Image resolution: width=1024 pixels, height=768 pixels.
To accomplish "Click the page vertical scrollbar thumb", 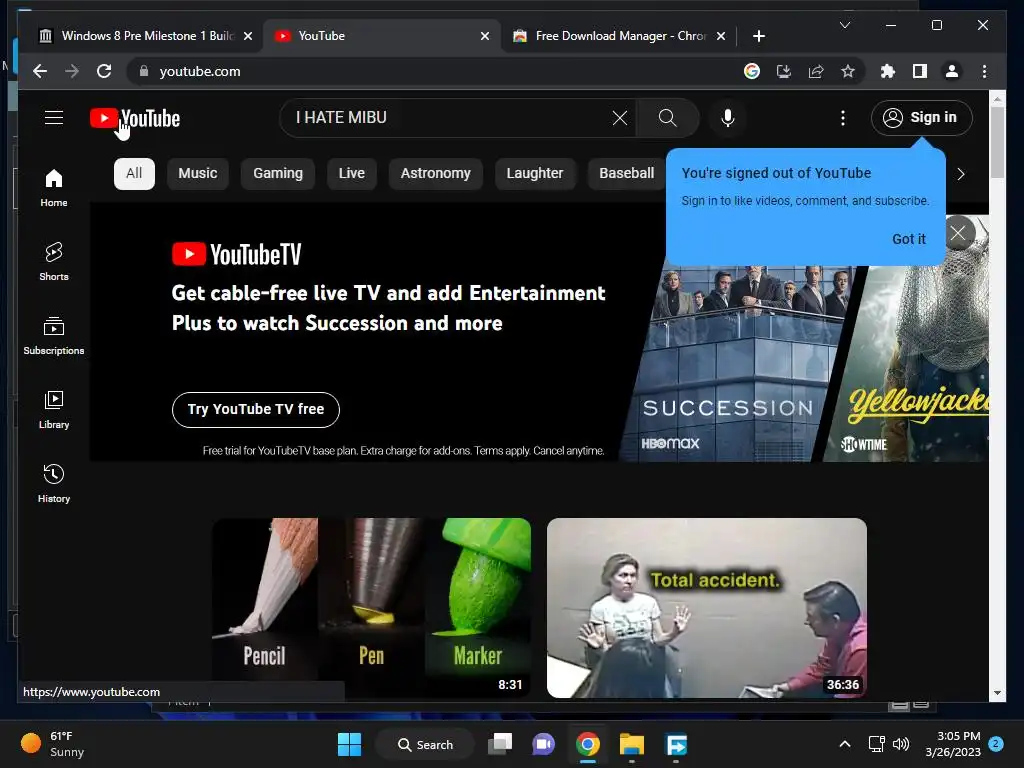I will point(997,142).
